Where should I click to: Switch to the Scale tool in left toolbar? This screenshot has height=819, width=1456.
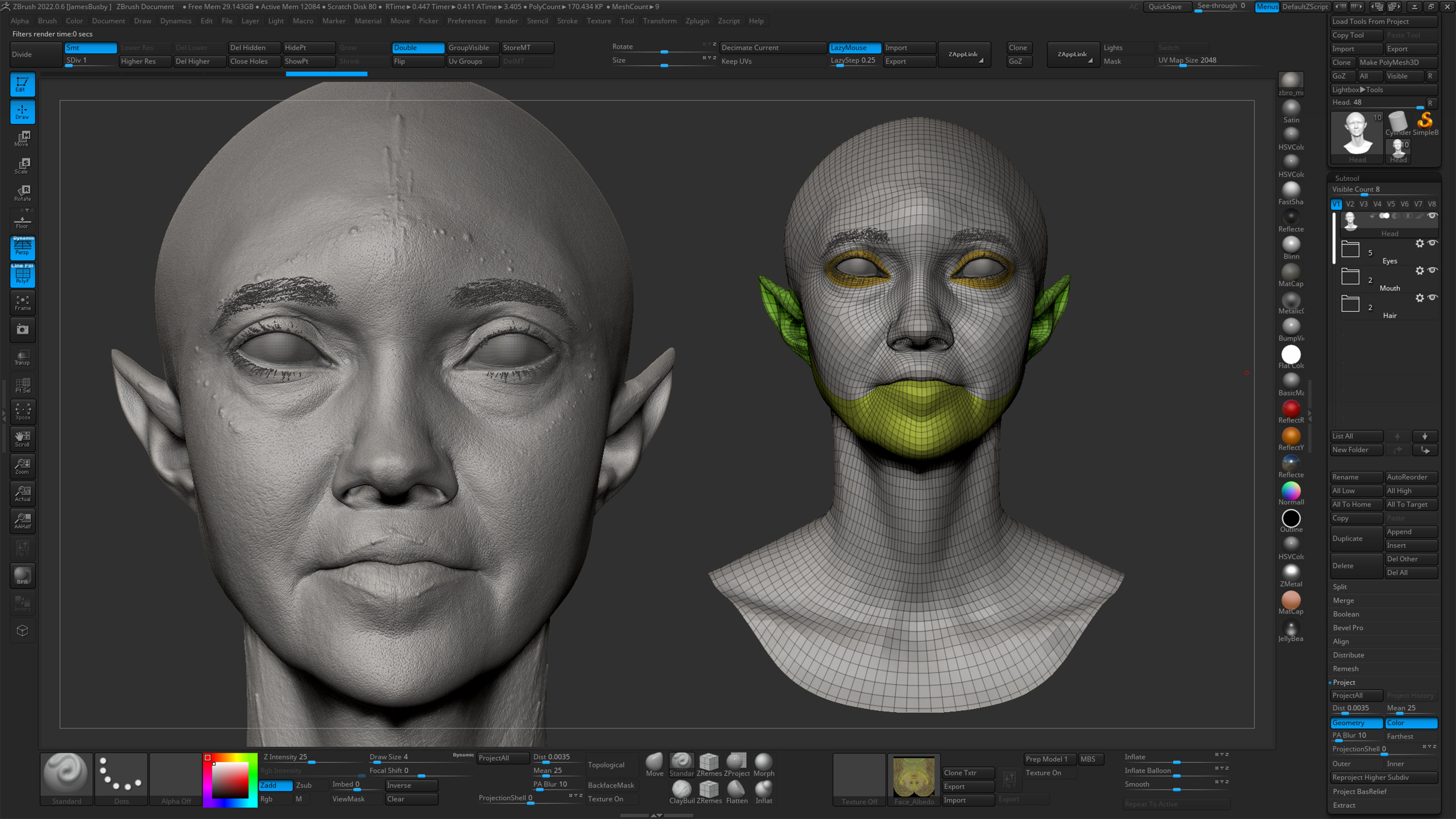(23, 164)
